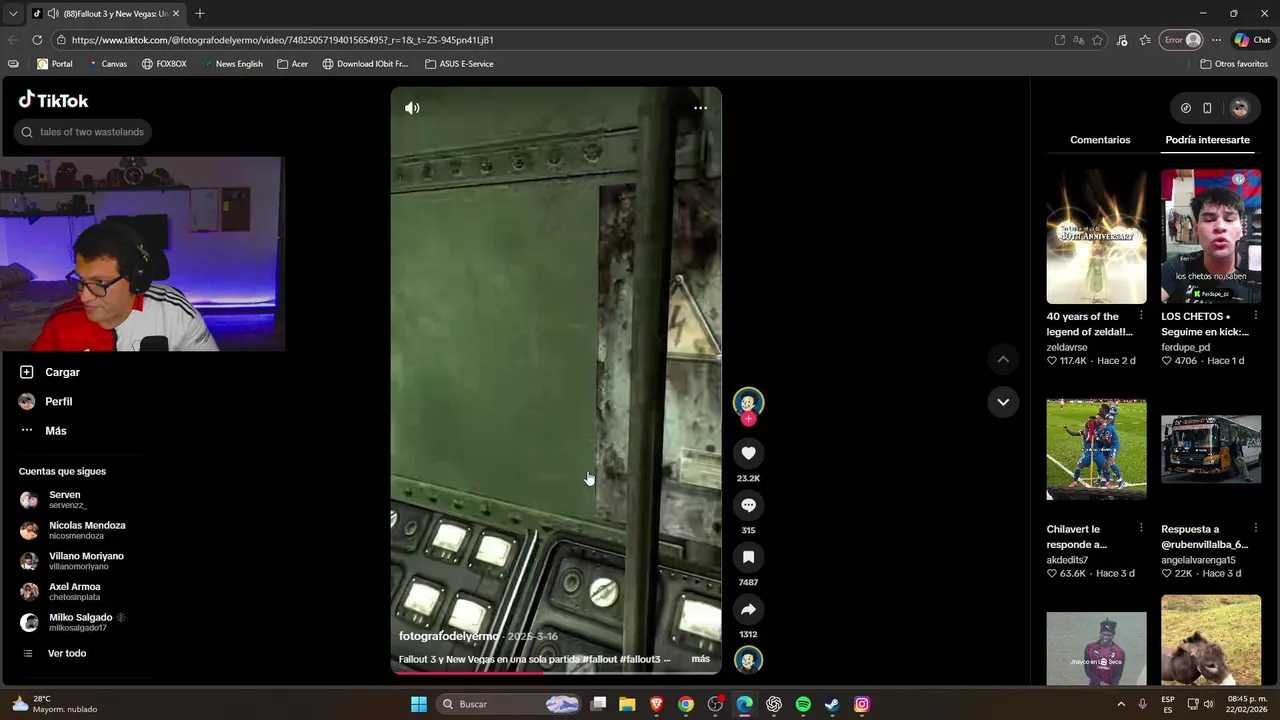Open Steam from the taskbar
Screen dimensions: 1280x720
click(x=832, y=704)
